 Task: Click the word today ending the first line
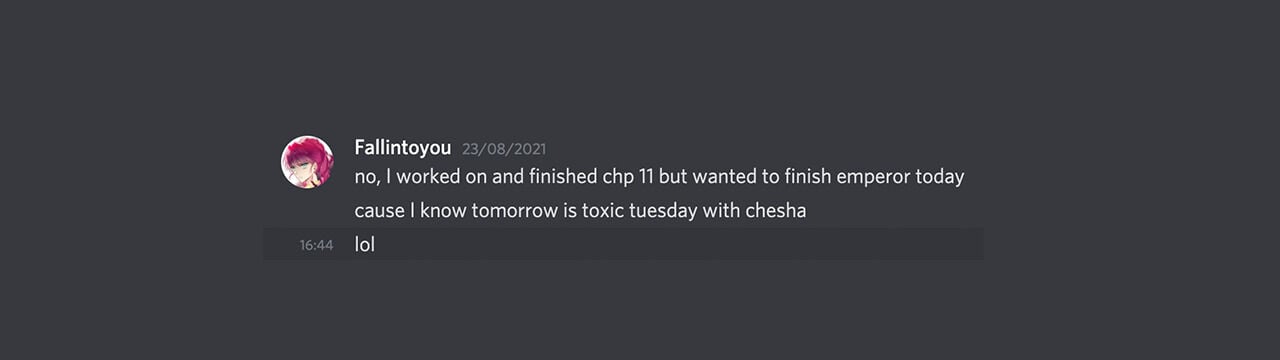940,177
